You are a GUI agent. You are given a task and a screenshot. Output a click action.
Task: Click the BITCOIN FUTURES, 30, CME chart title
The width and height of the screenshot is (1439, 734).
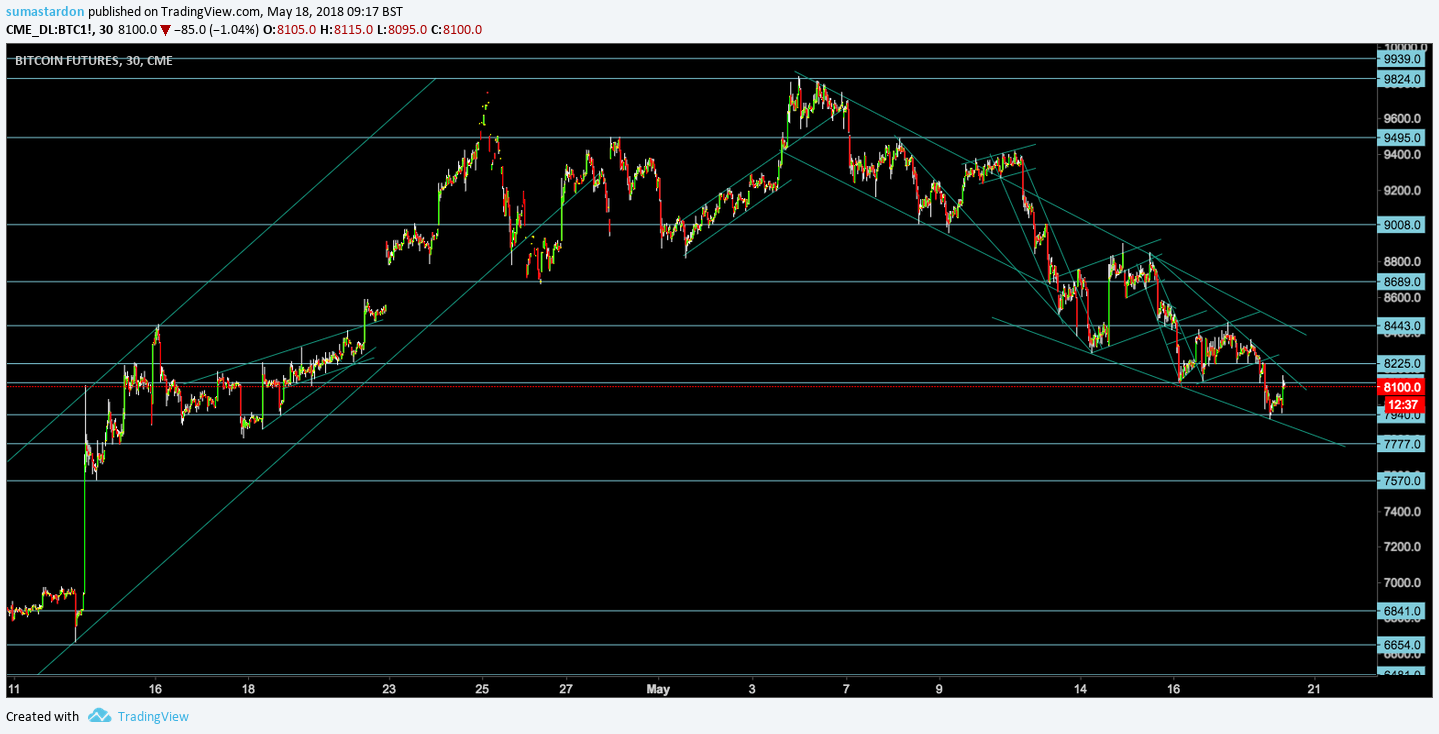[x=94, y=61]
